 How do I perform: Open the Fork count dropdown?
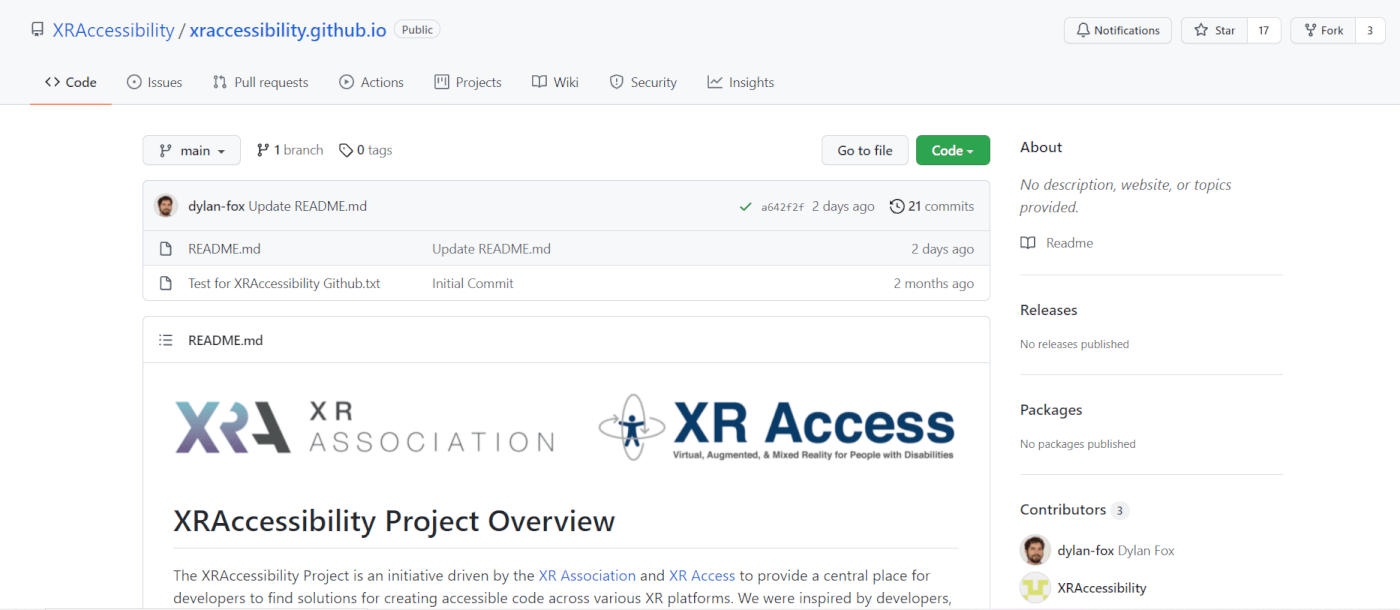pos(1371,30)
